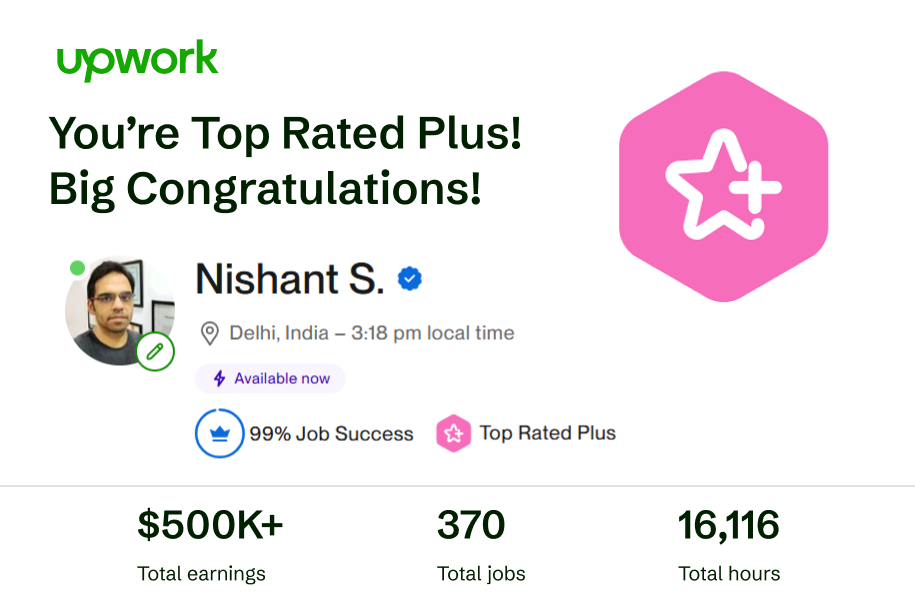Screen dimensions: 916x610
Task: Click the large pink star badge
Action: tap(723, 187)
